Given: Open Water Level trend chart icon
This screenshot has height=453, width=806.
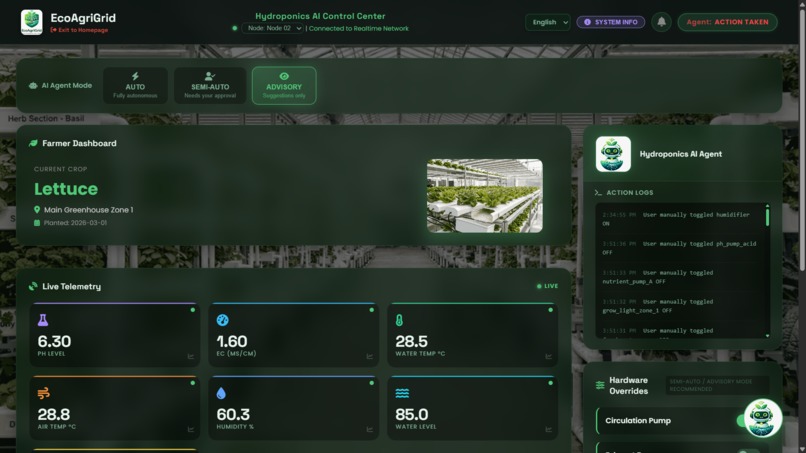Looking at the screenshot, I should (x=548, y=429).
